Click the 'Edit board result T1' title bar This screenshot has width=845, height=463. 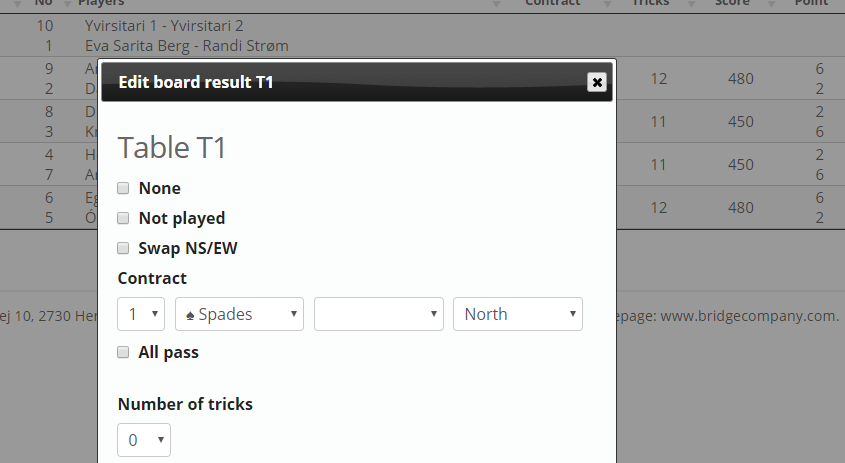[300, 82]
